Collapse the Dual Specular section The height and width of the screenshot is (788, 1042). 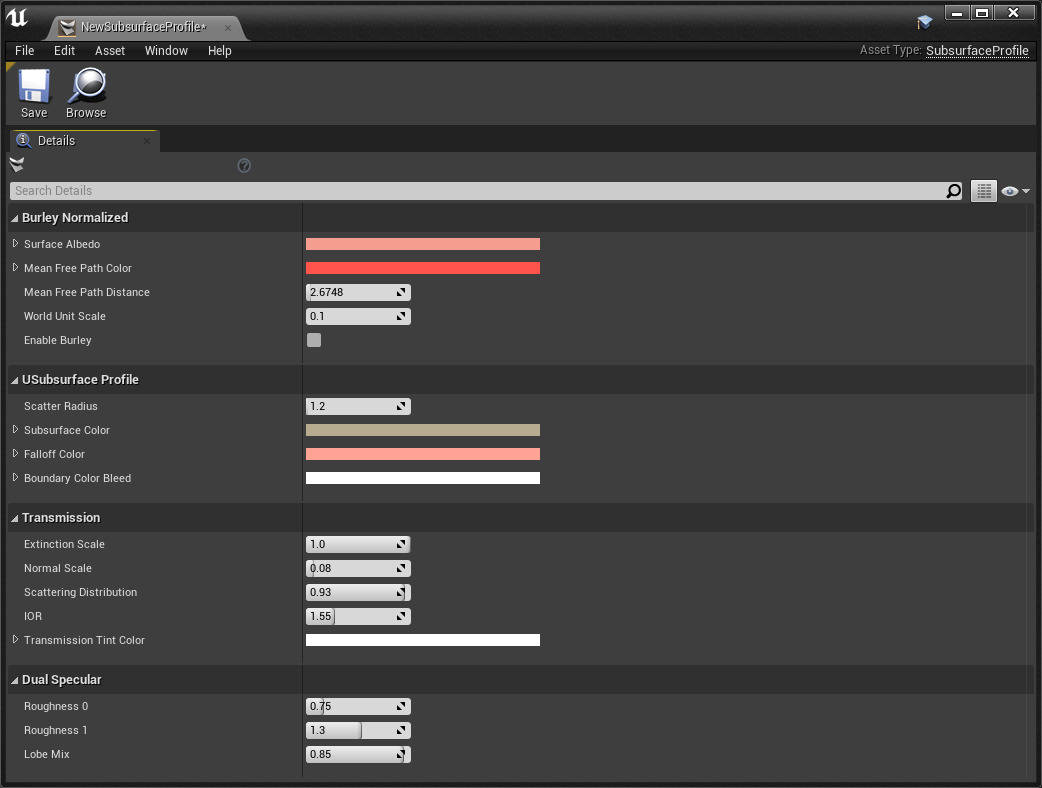click(x=15, y=681)
